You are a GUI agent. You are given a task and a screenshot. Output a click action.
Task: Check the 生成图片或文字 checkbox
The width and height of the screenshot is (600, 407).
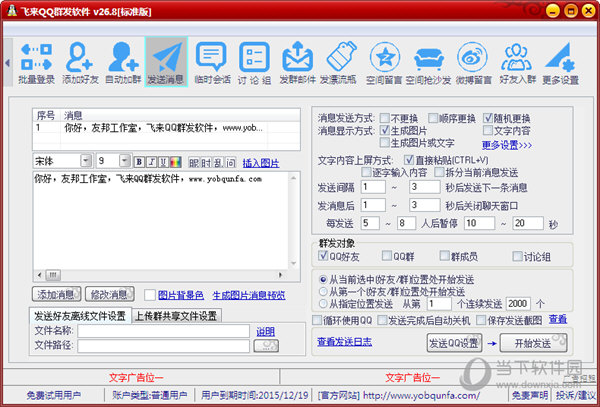pos(385,143)
